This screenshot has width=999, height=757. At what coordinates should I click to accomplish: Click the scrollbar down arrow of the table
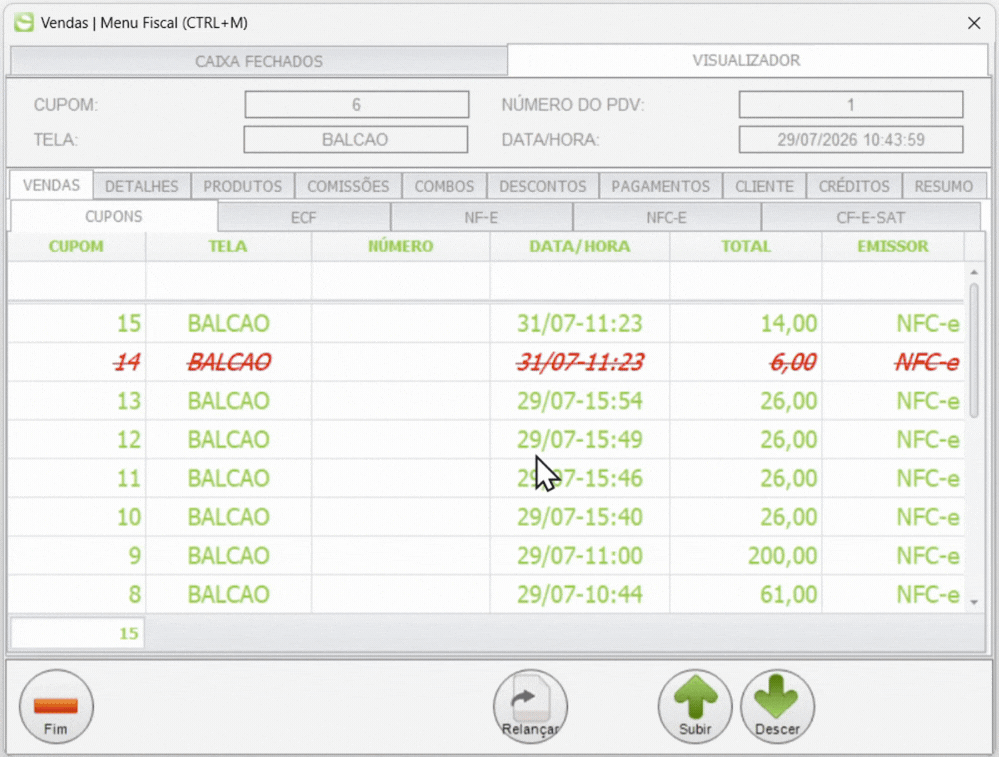[974, 602]
